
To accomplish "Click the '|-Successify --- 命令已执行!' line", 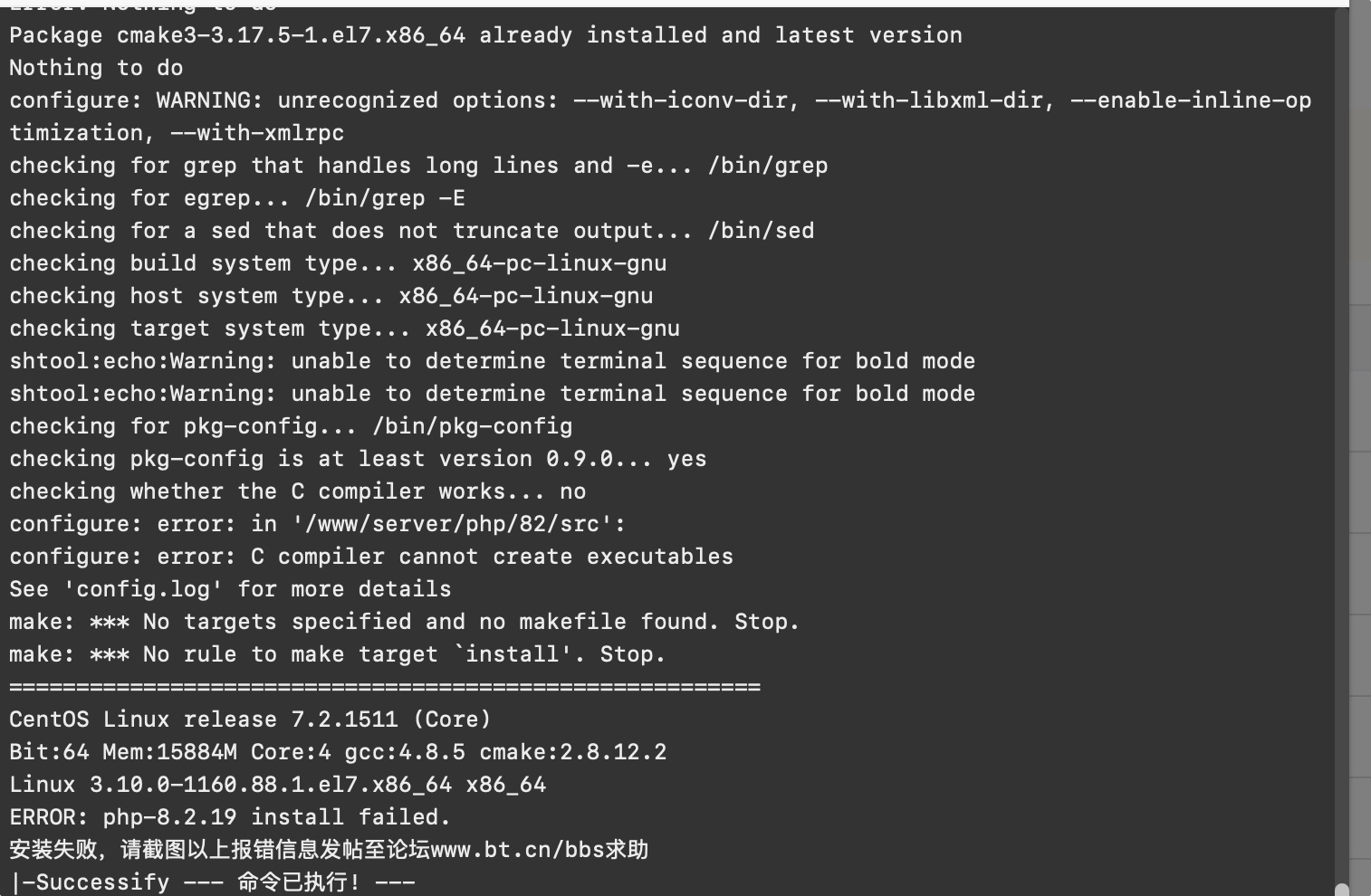I will (x=212, y=882).
